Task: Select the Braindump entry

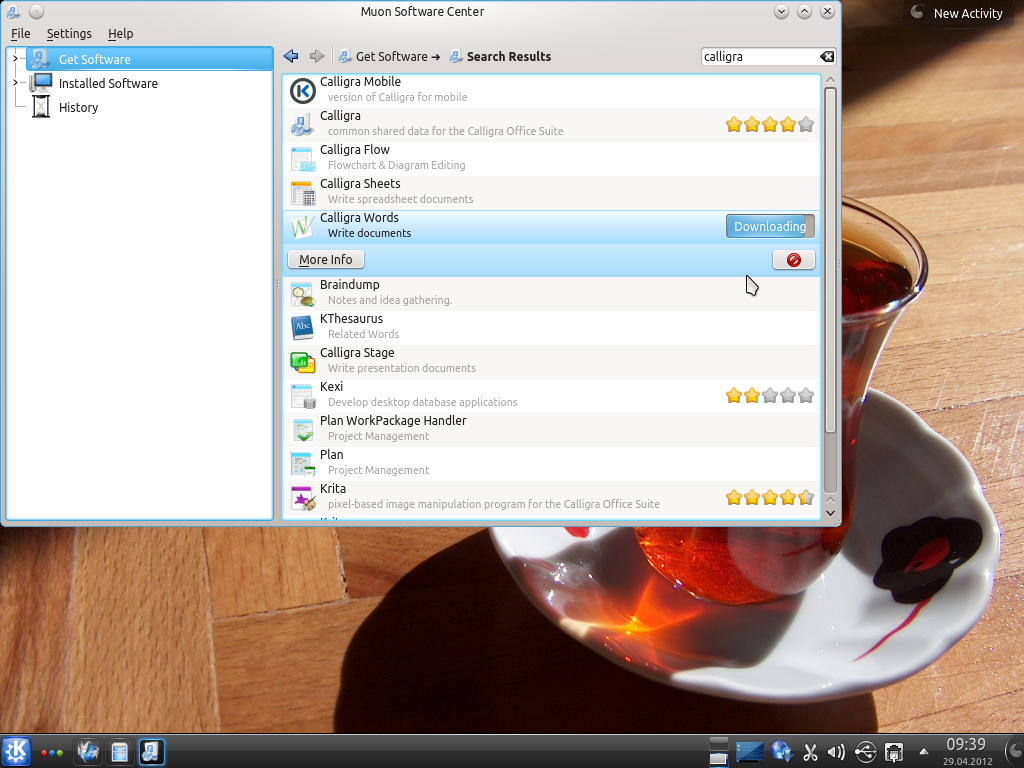Action: 551,294
